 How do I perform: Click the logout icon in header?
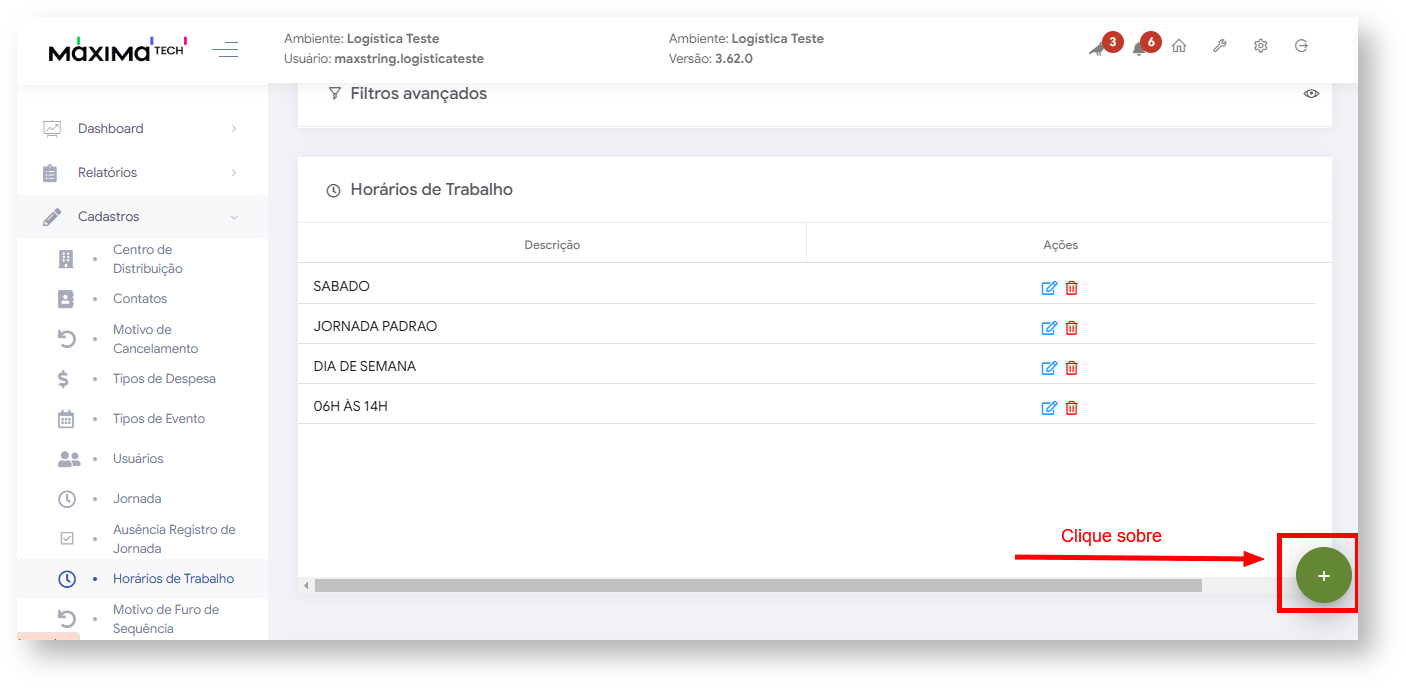(1301, 46)
